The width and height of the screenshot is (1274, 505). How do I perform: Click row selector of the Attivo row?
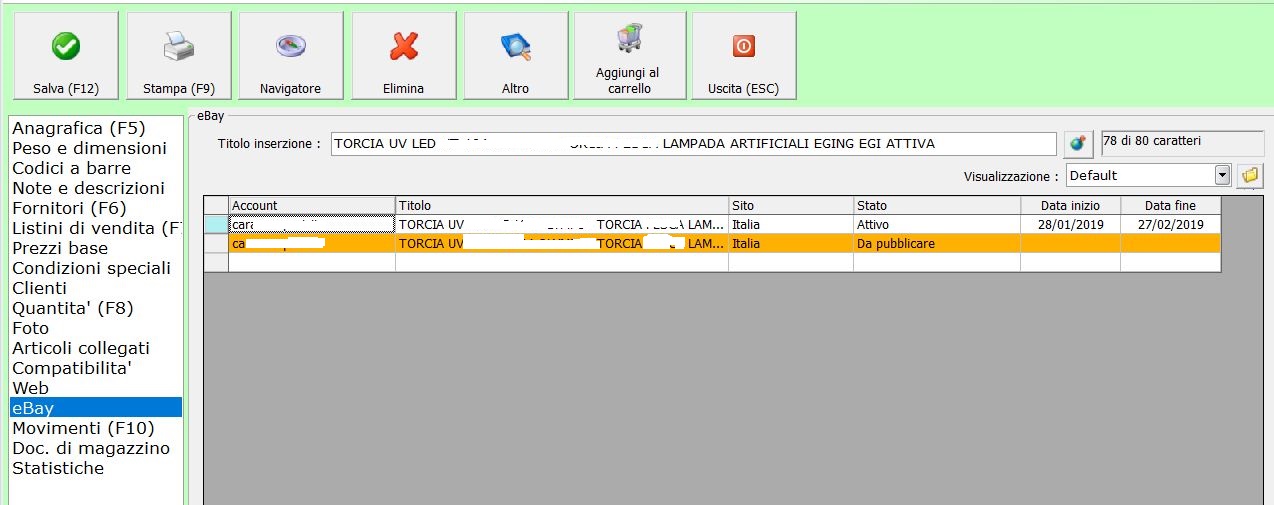pos(216,224)
